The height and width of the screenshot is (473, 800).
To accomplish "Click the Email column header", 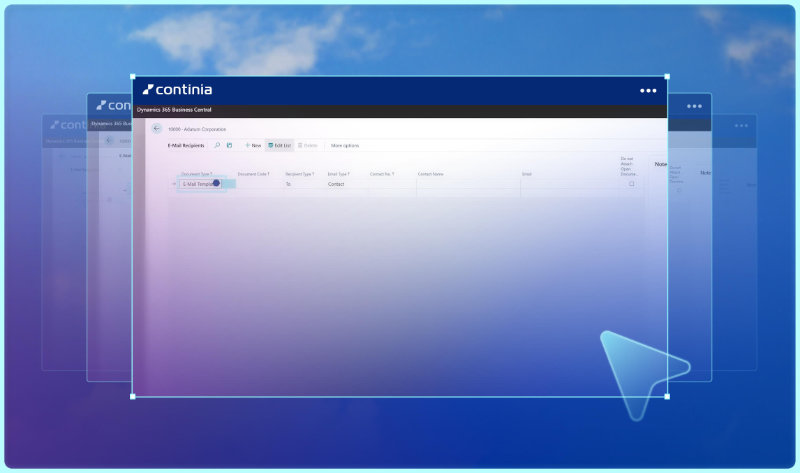I will point(527,174).
